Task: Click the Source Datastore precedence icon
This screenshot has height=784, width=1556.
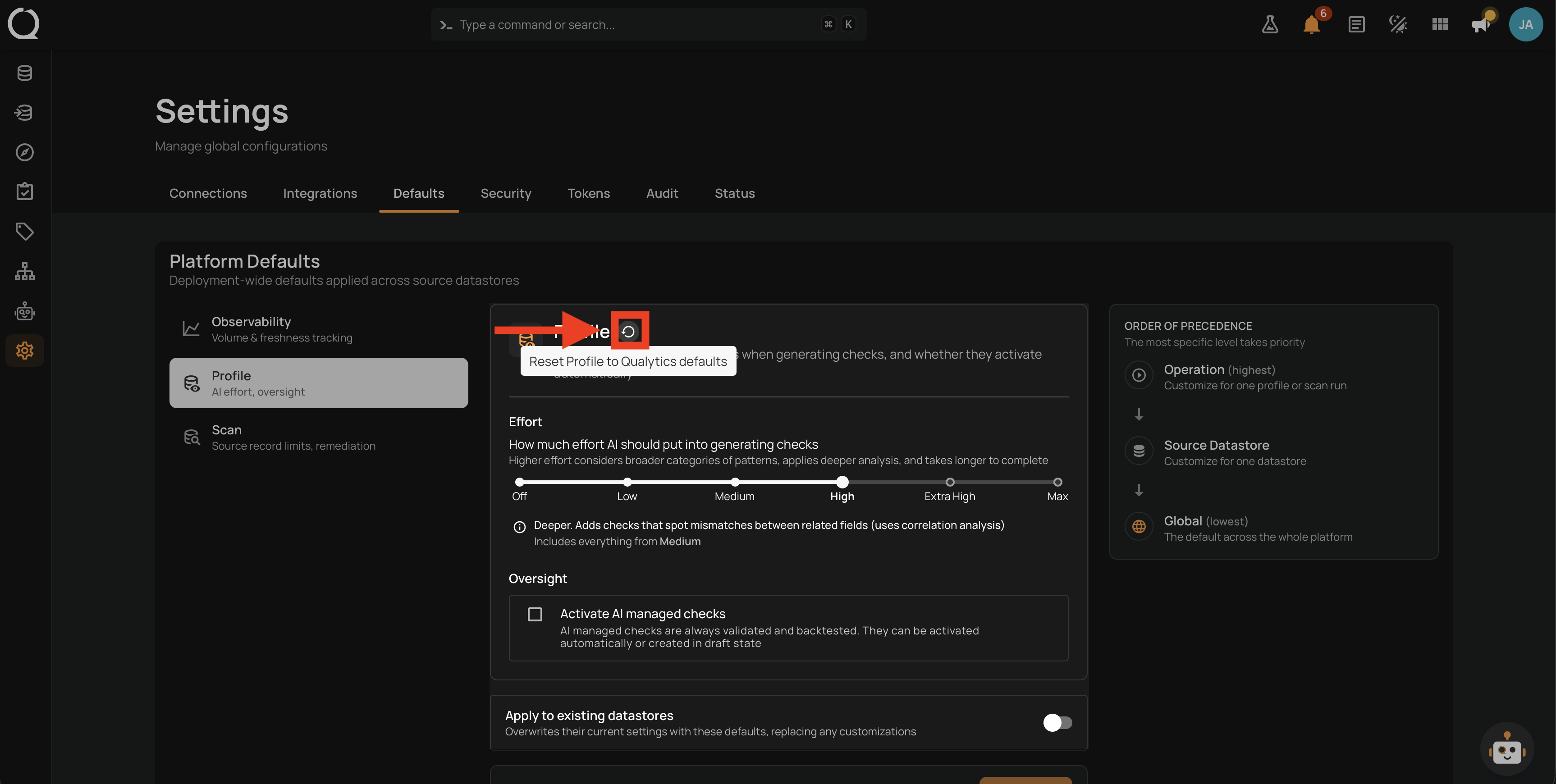Action: (1139, 451)
